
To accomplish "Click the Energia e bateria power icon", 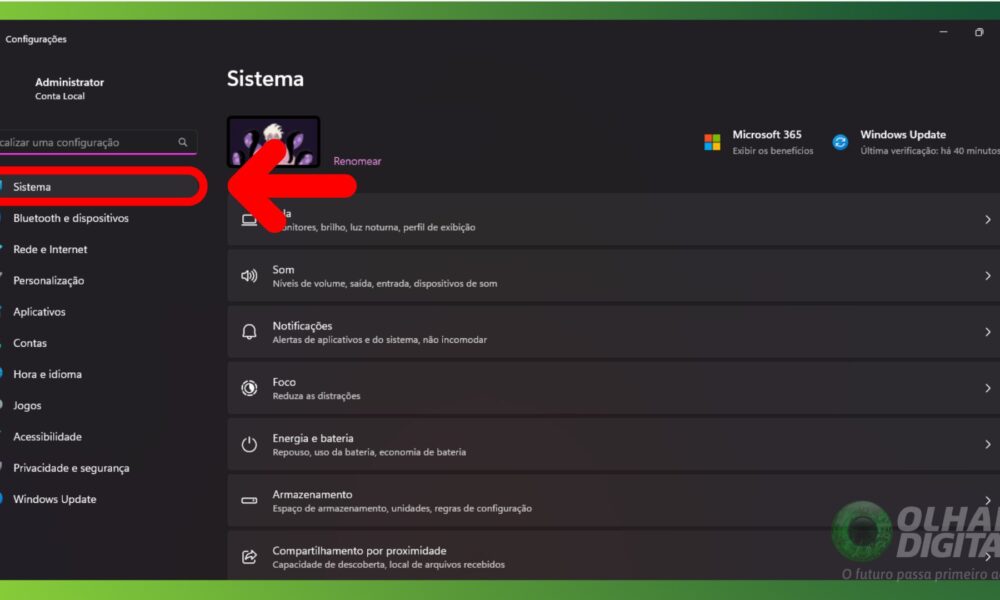I will point(249,444).
